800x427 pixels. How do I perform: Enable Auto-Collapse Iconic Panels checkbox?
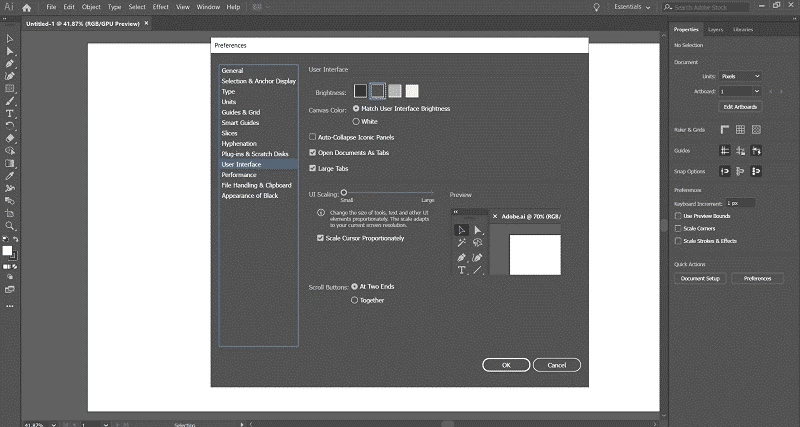[x=313, y=137]
